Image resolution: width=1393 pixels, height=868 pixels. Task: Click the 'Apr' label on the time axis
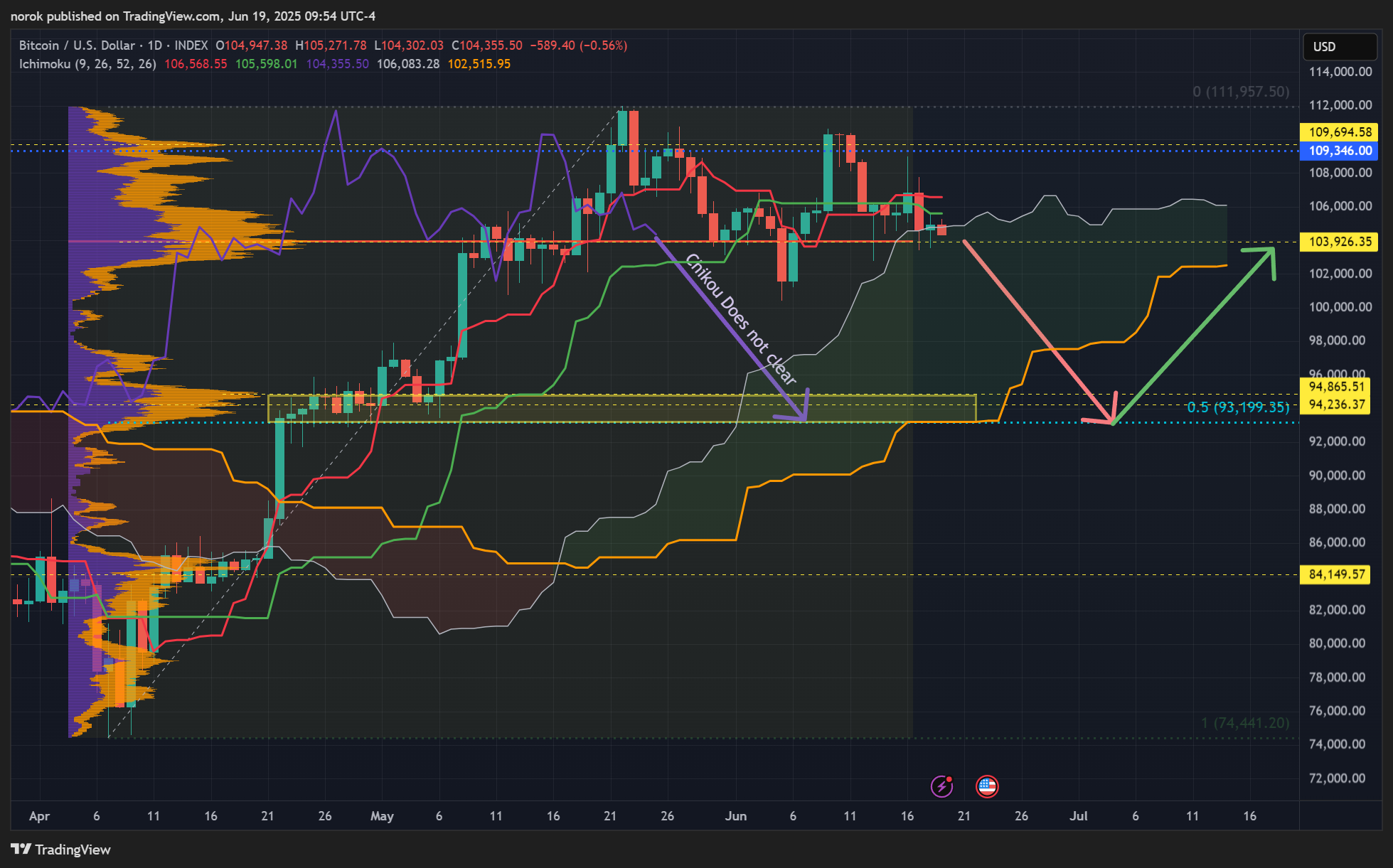tap(39, 816)
